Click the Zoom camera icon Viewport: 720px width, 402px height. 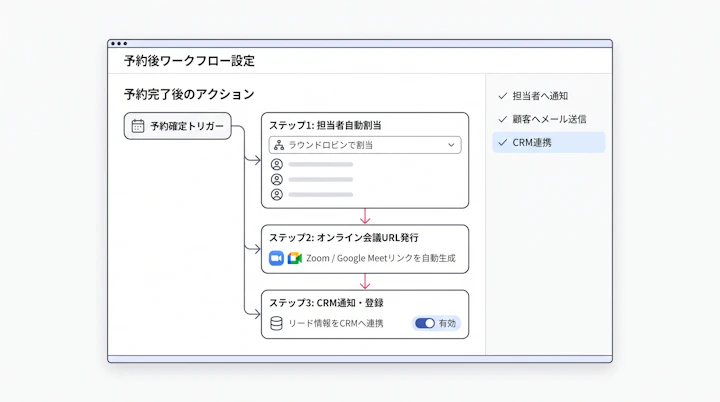276,258
